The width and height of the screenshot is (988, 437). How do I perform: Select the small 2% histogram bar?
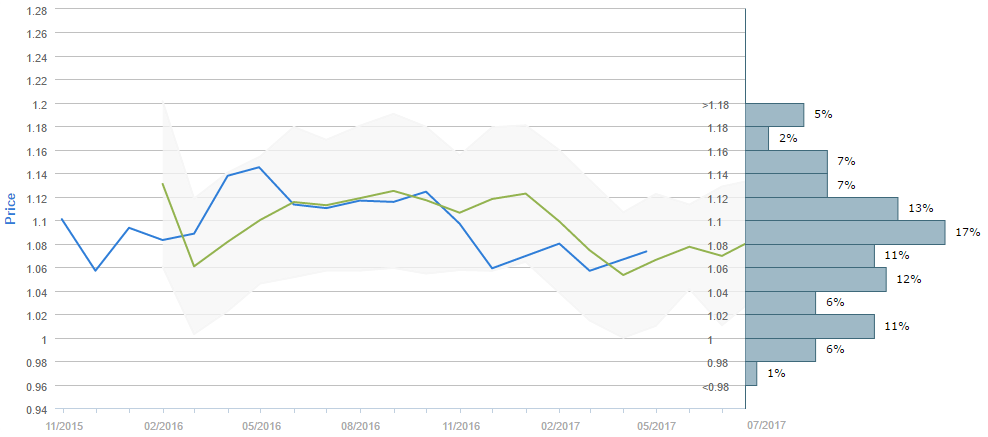pos(757,138)
